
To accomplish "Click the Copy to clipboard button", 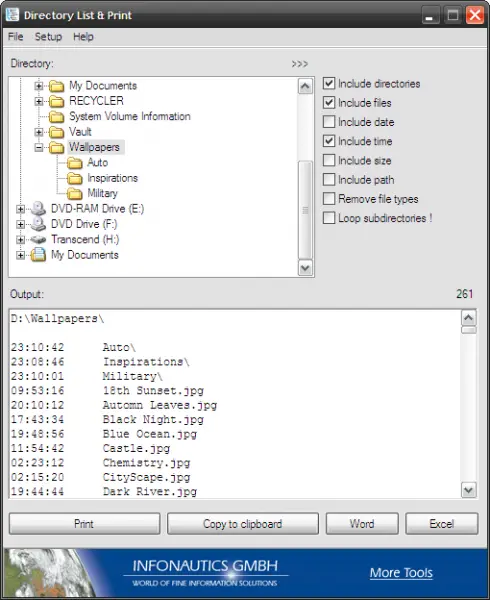I will coord(243,523).
